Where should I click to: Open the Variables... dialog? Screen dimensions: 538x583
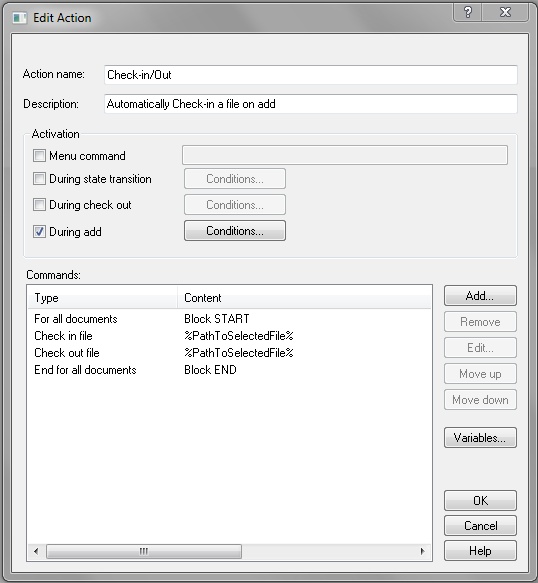tap(480, 438)
